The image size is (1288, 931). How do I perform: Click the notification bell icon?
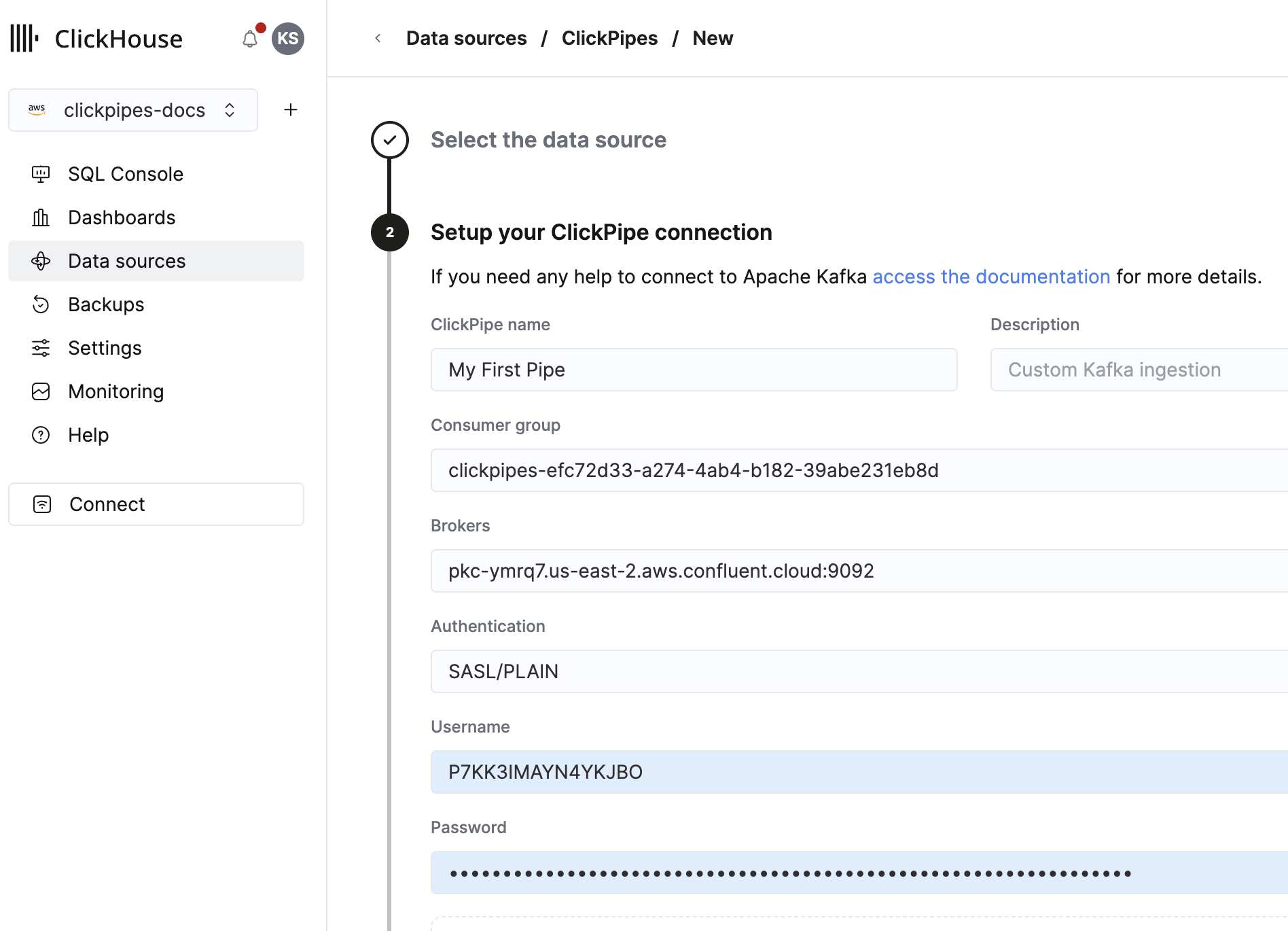point(250,39)
